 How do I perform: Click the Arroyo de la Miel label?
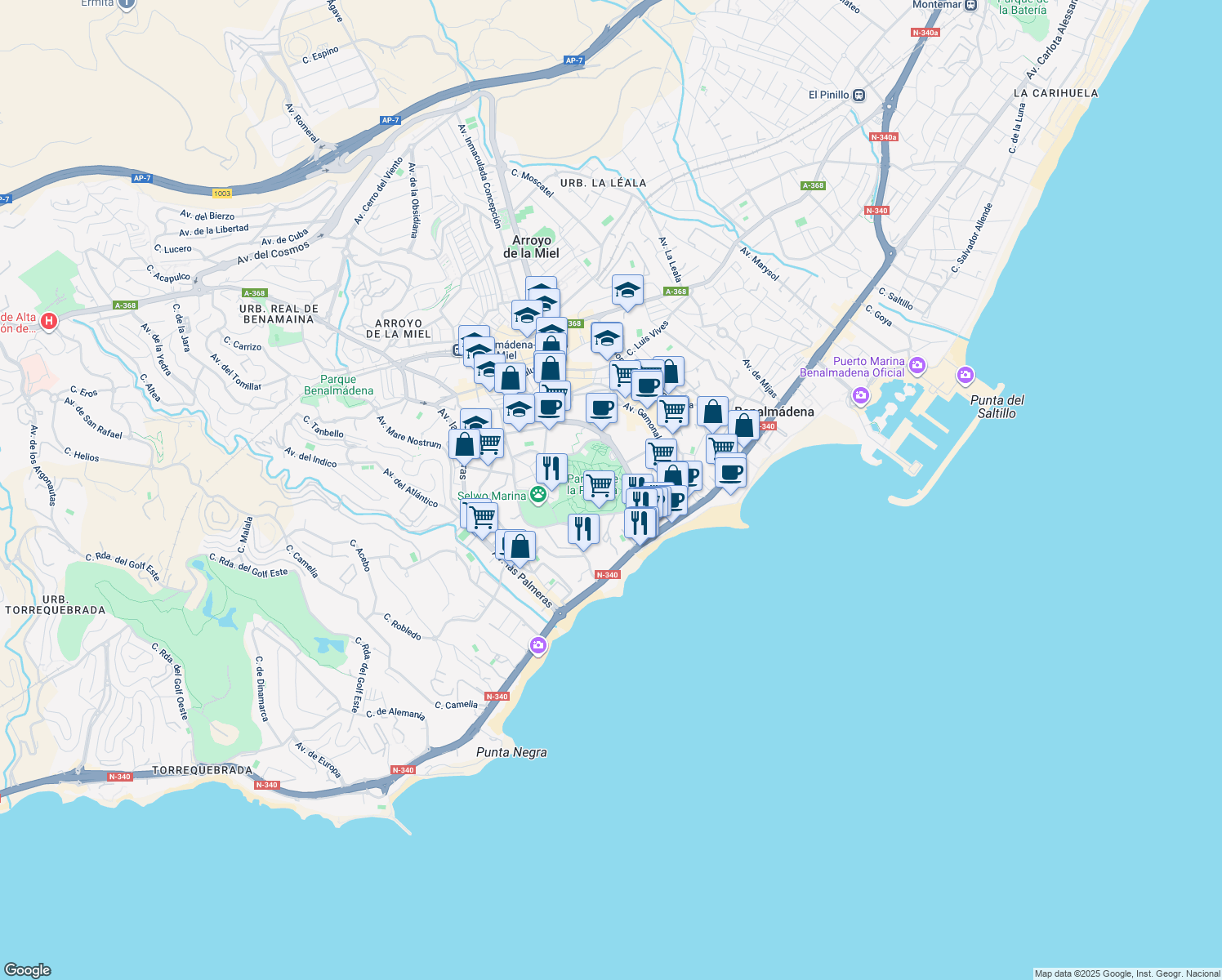click(x=531, y=247)
